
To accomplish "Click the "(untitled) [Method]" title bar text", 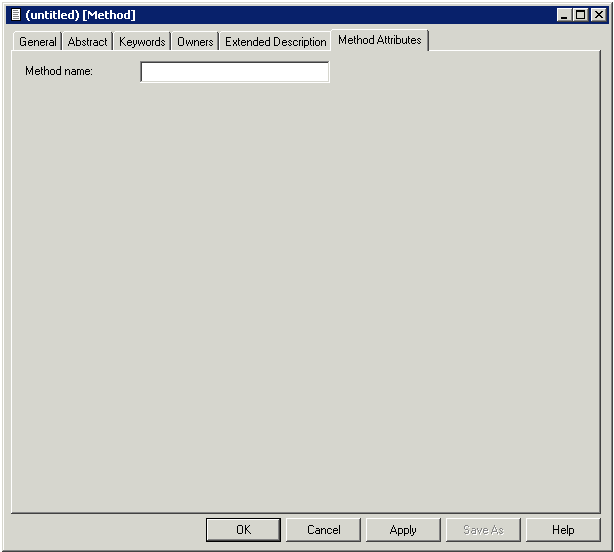I will tap(81, 15).
